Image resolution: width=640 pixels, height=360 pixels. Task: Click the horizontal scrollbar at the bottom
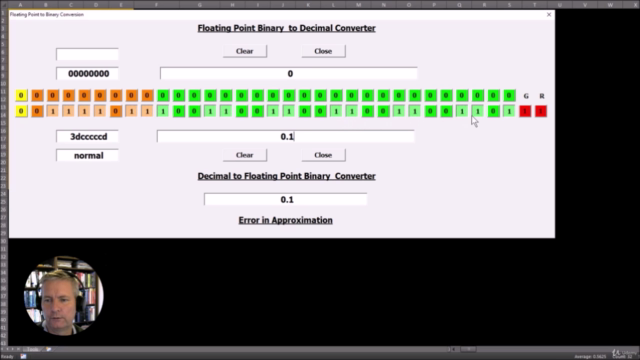pyautogui.click(x=469, y=349)
